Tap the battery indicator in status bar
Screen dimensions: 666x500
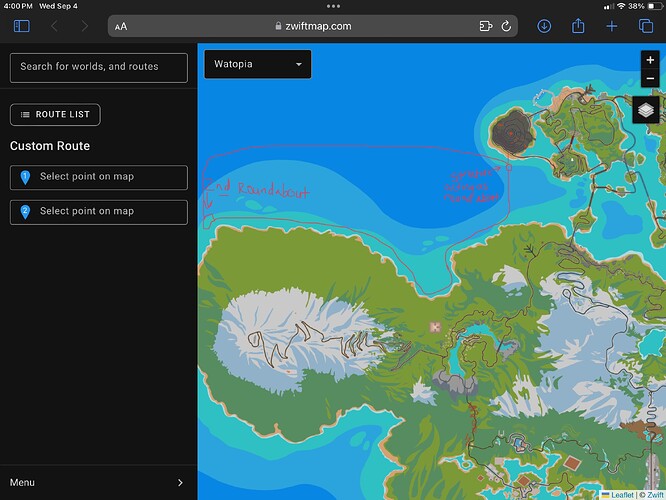point(654,6)
